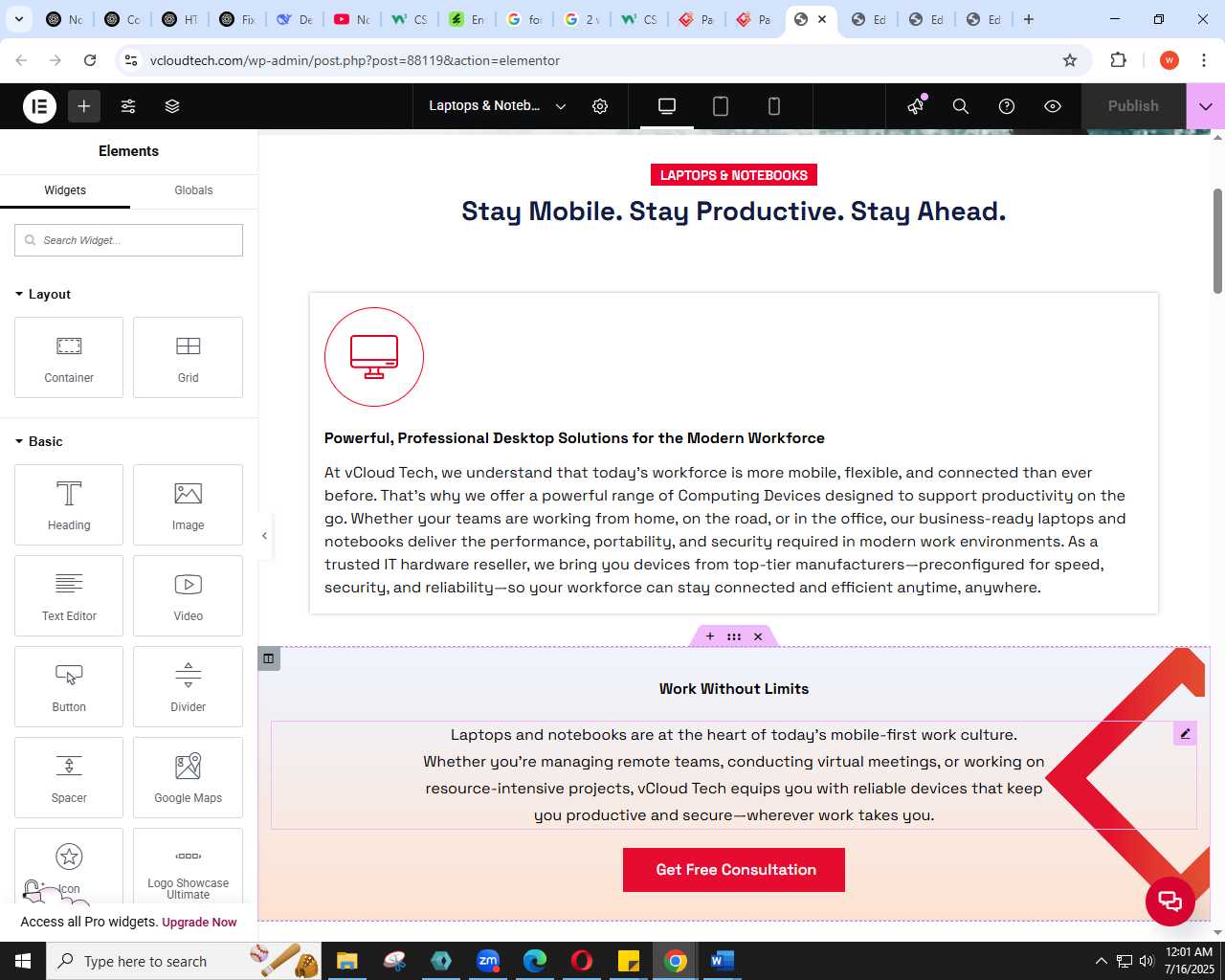The width and height of the screenshot is (1225, 980).
Task: Expand Publish options arrow
Action: tap(1206, 106)
